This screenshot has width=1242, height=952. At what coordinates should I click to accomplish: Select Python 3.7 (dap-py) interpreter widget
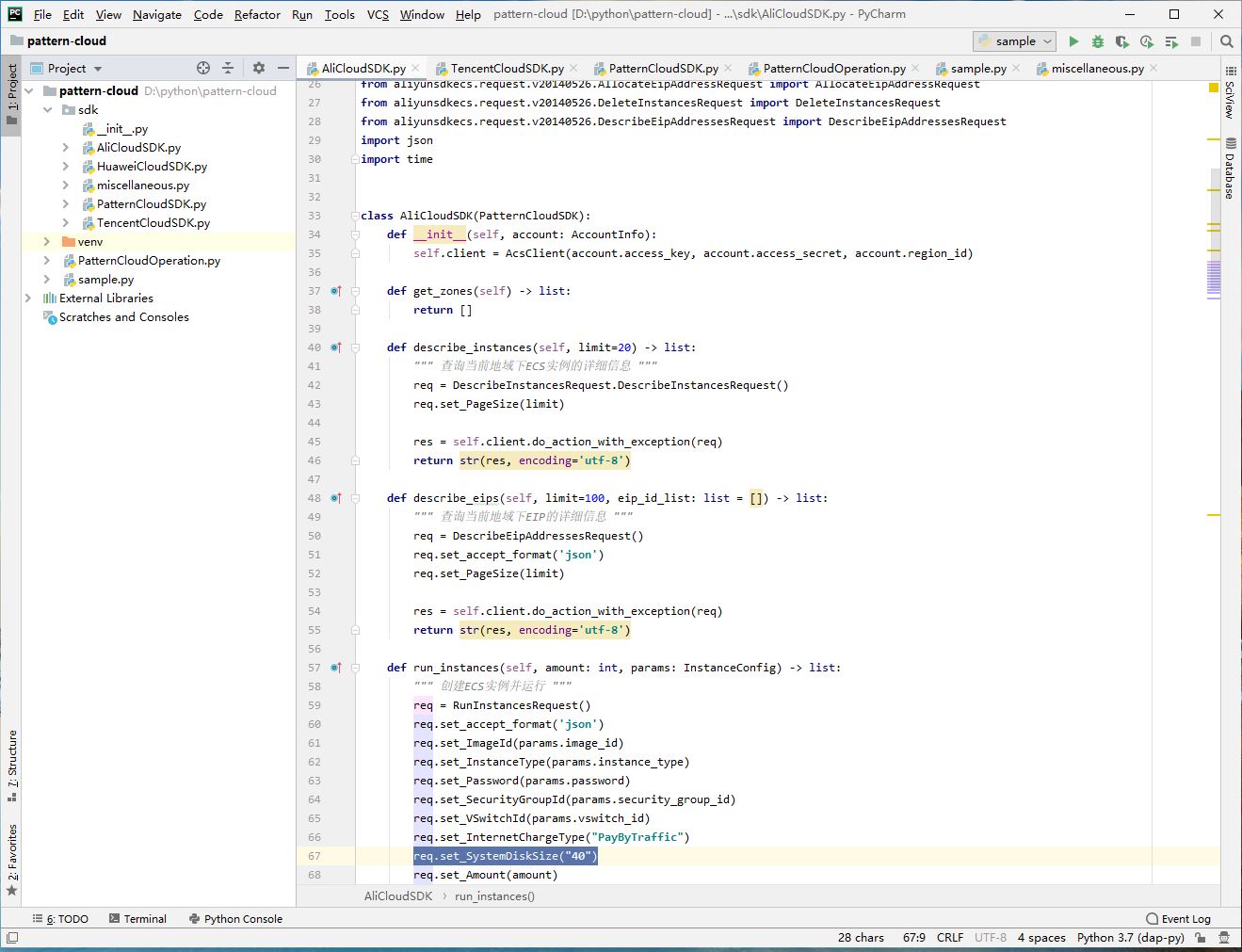pos(1131,937)
